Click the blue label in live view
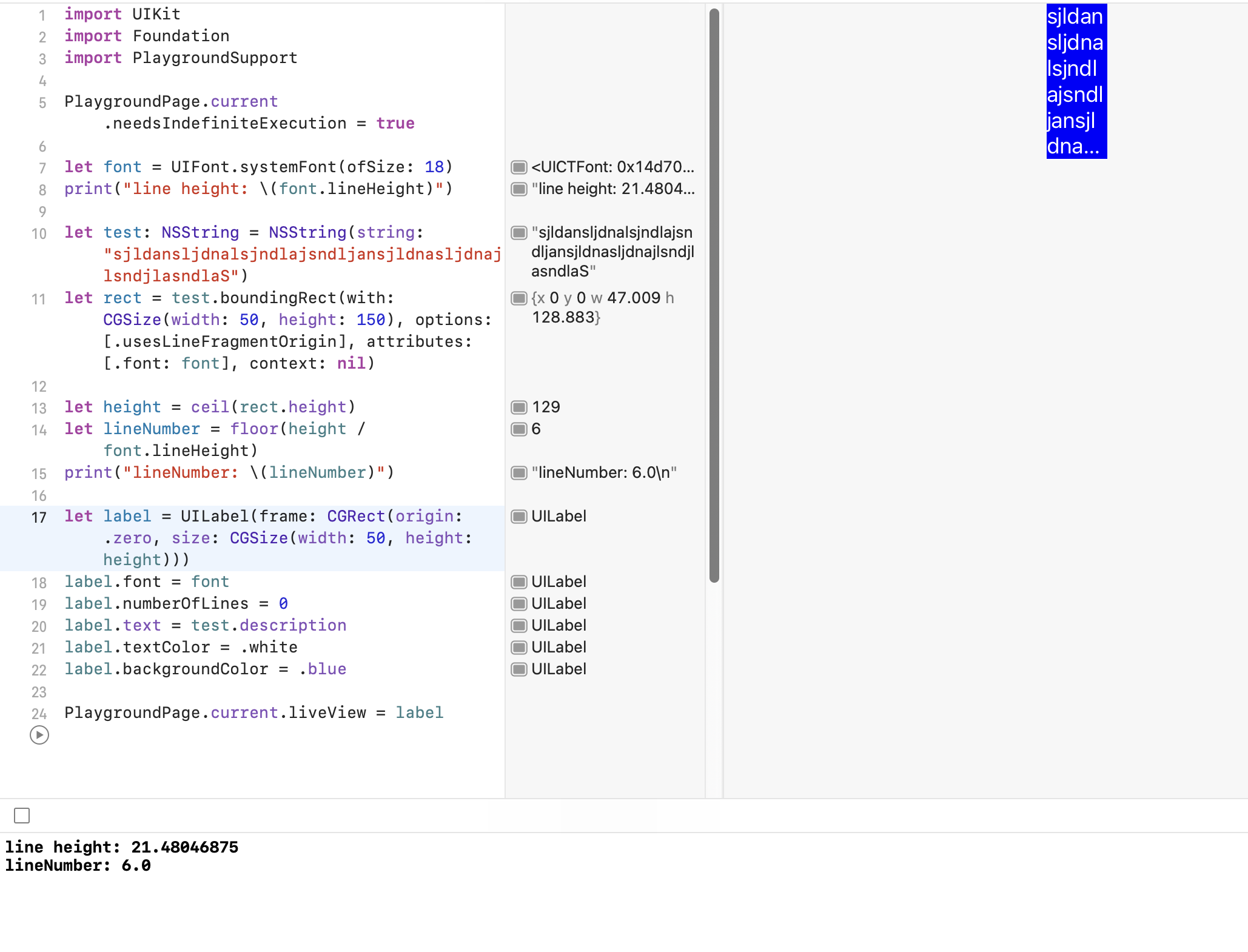 (1076, 81)
